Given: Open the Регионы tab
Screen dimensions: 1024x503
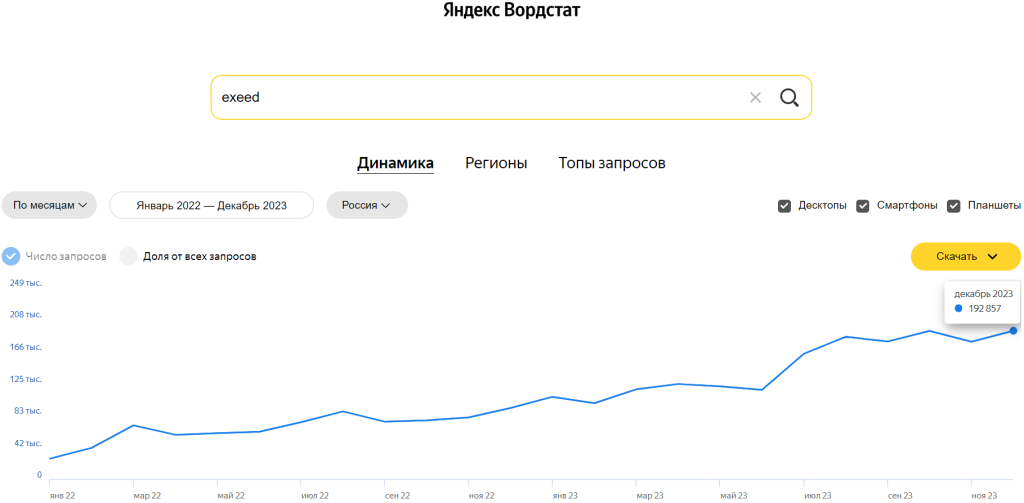Looking at the screenshot, I should pyautogui.click(x=496, y=163).
